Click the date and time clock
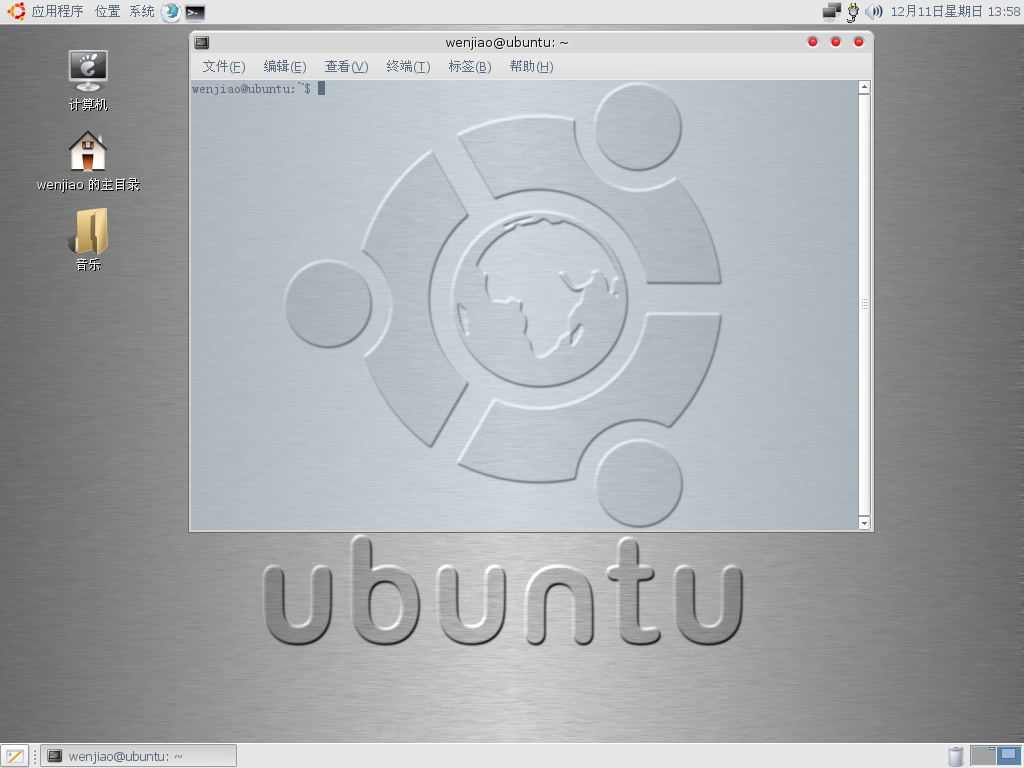This screenshot has width=1024, height=768. tap(955, 11)
